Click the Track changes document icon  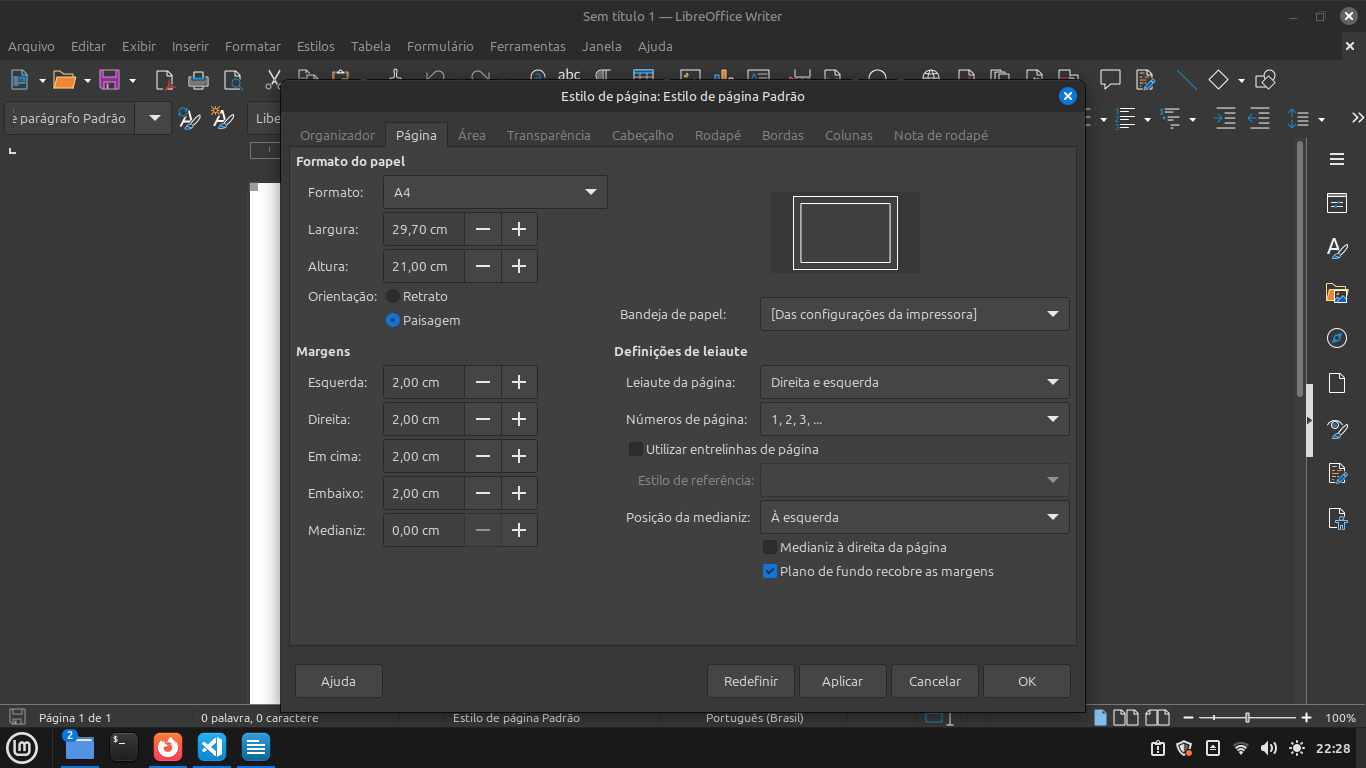(1144, 80)
